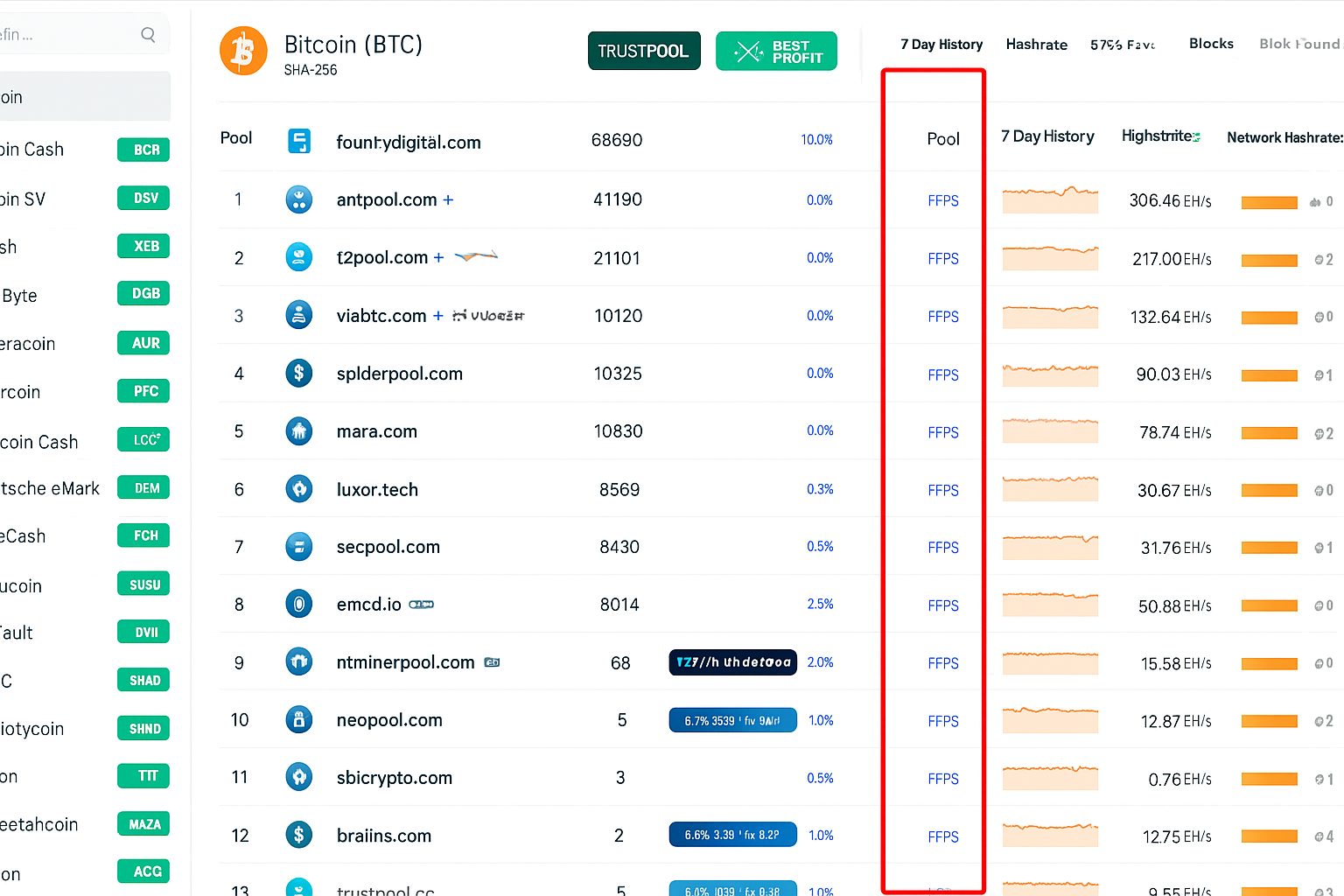Expand viabtc.com with the plus sign
1344x896 pixels.
pos(437,315)
